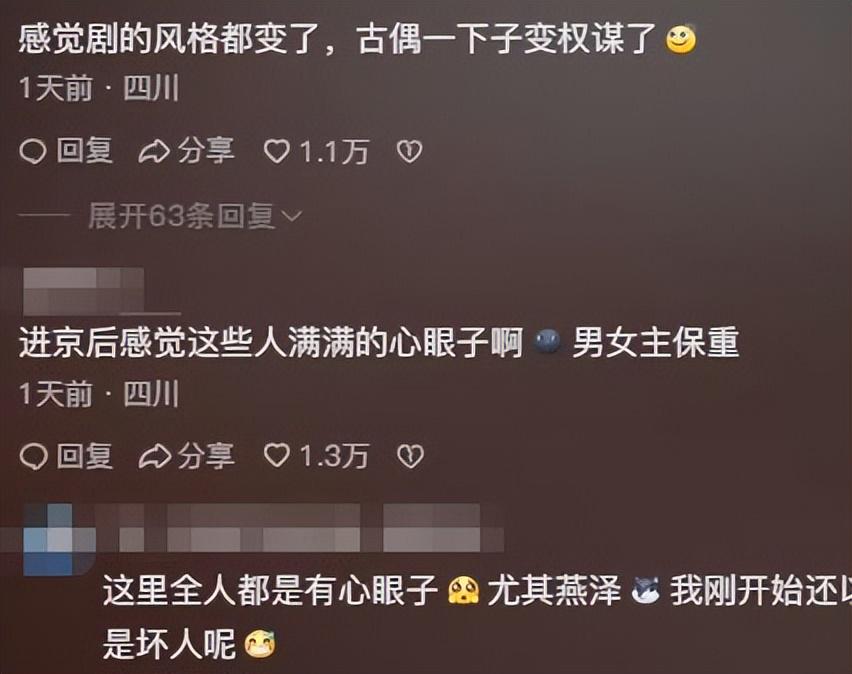Screen dimensions: 852x674
Task: Click the reply bubble icon on second comment
Action: [33, 457]
